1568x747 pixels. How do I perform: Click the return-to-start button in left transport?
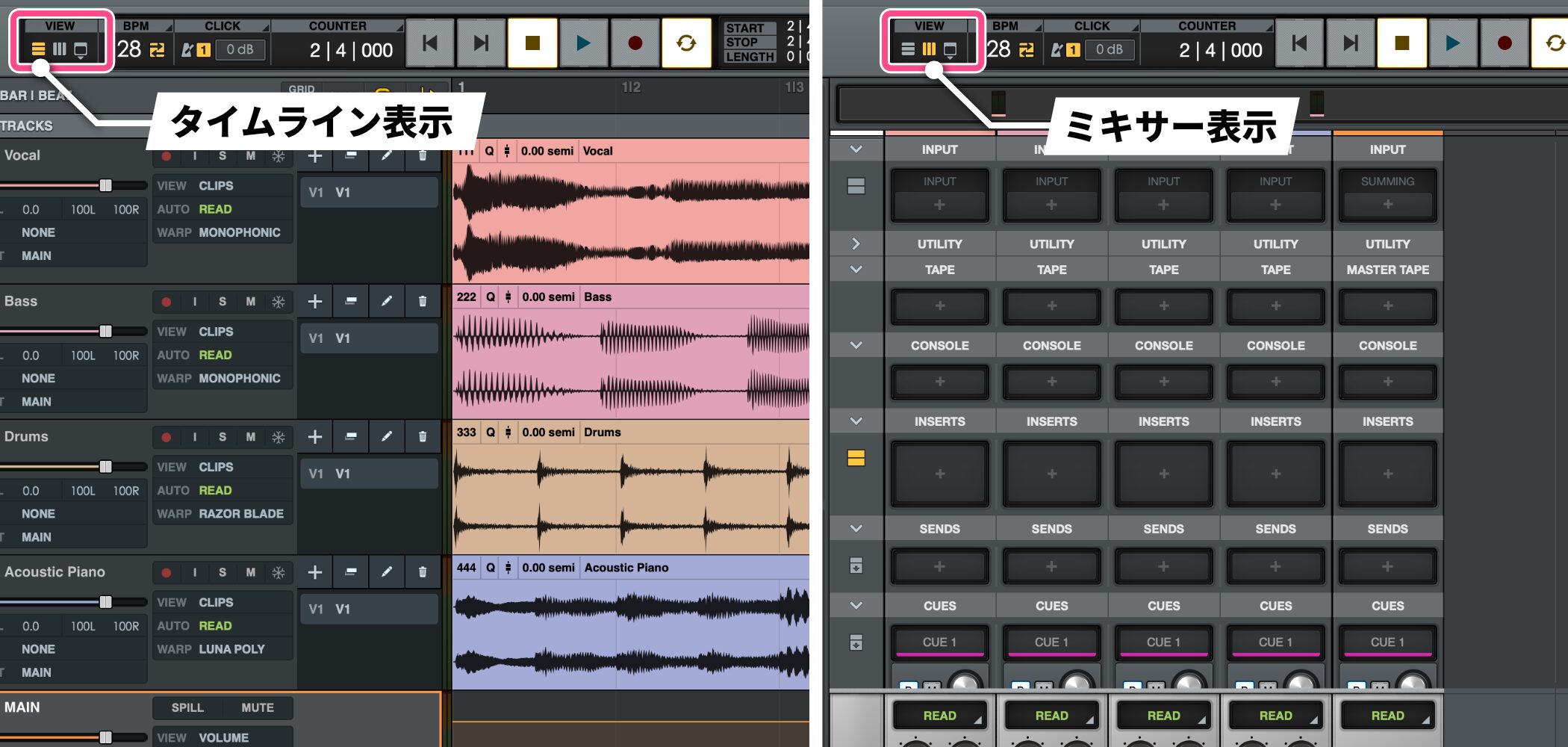pyautogui.click(x=429, y=43)
